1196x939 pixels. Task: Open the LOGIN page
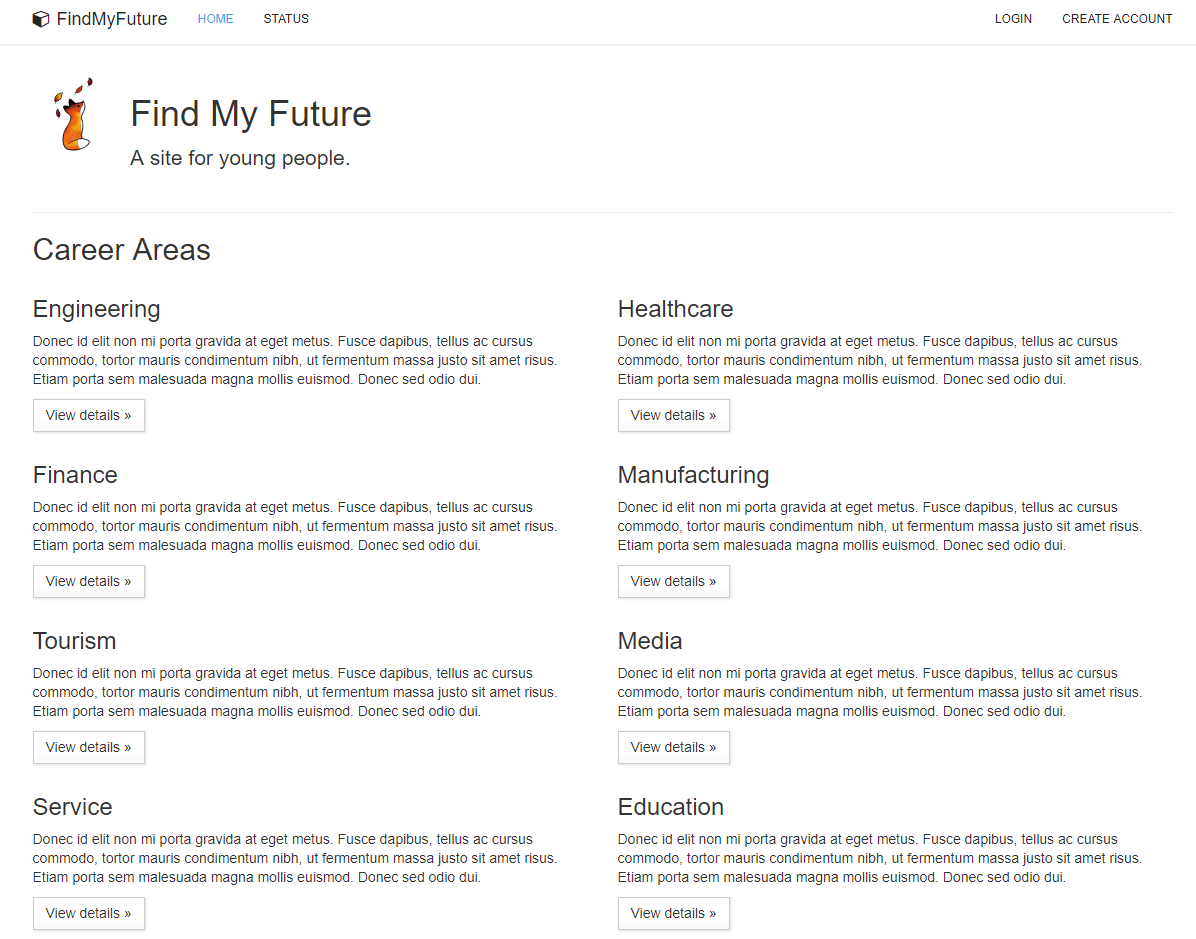coord(1013,18)
